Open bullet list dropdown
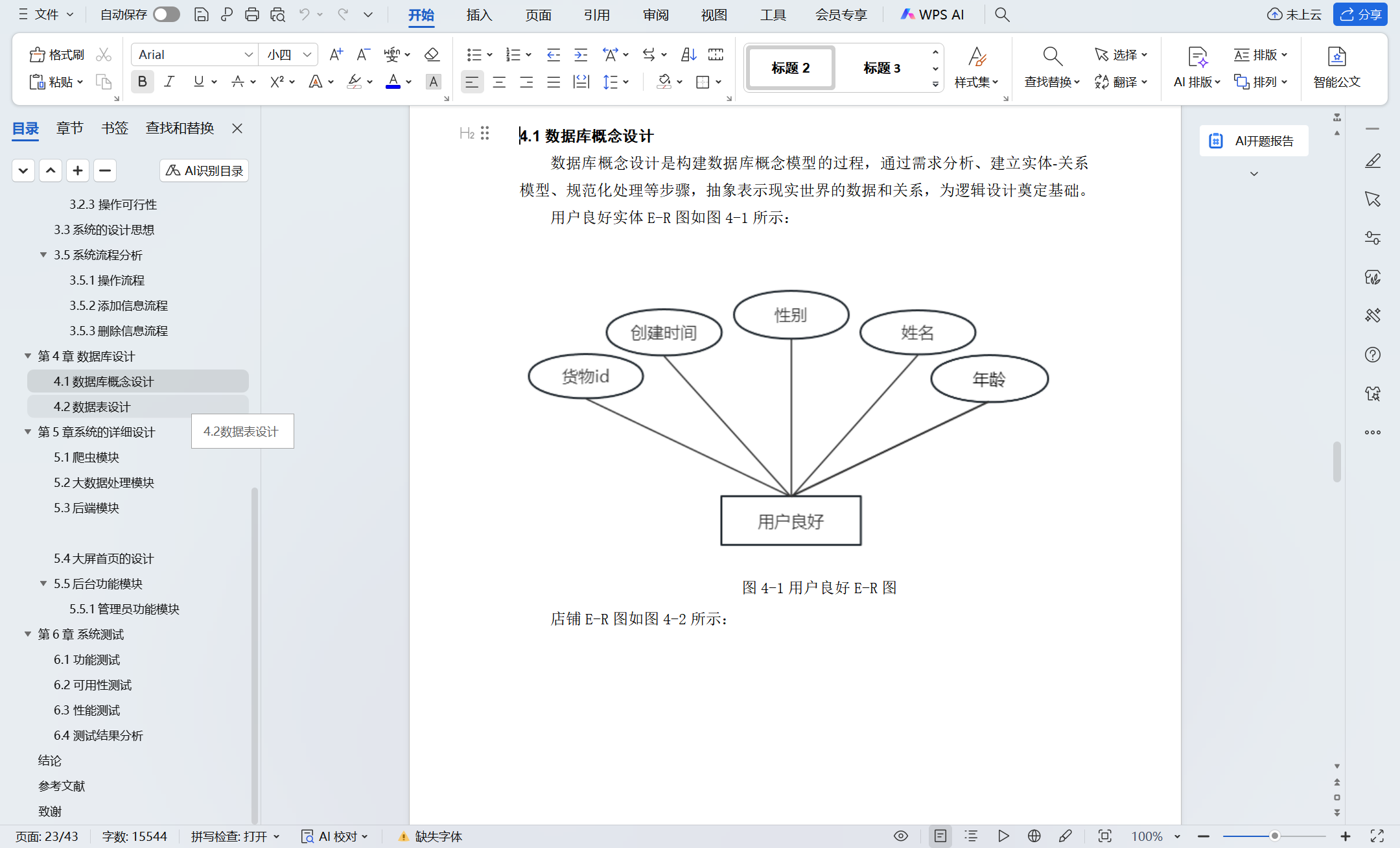 [x=489, y=55]
